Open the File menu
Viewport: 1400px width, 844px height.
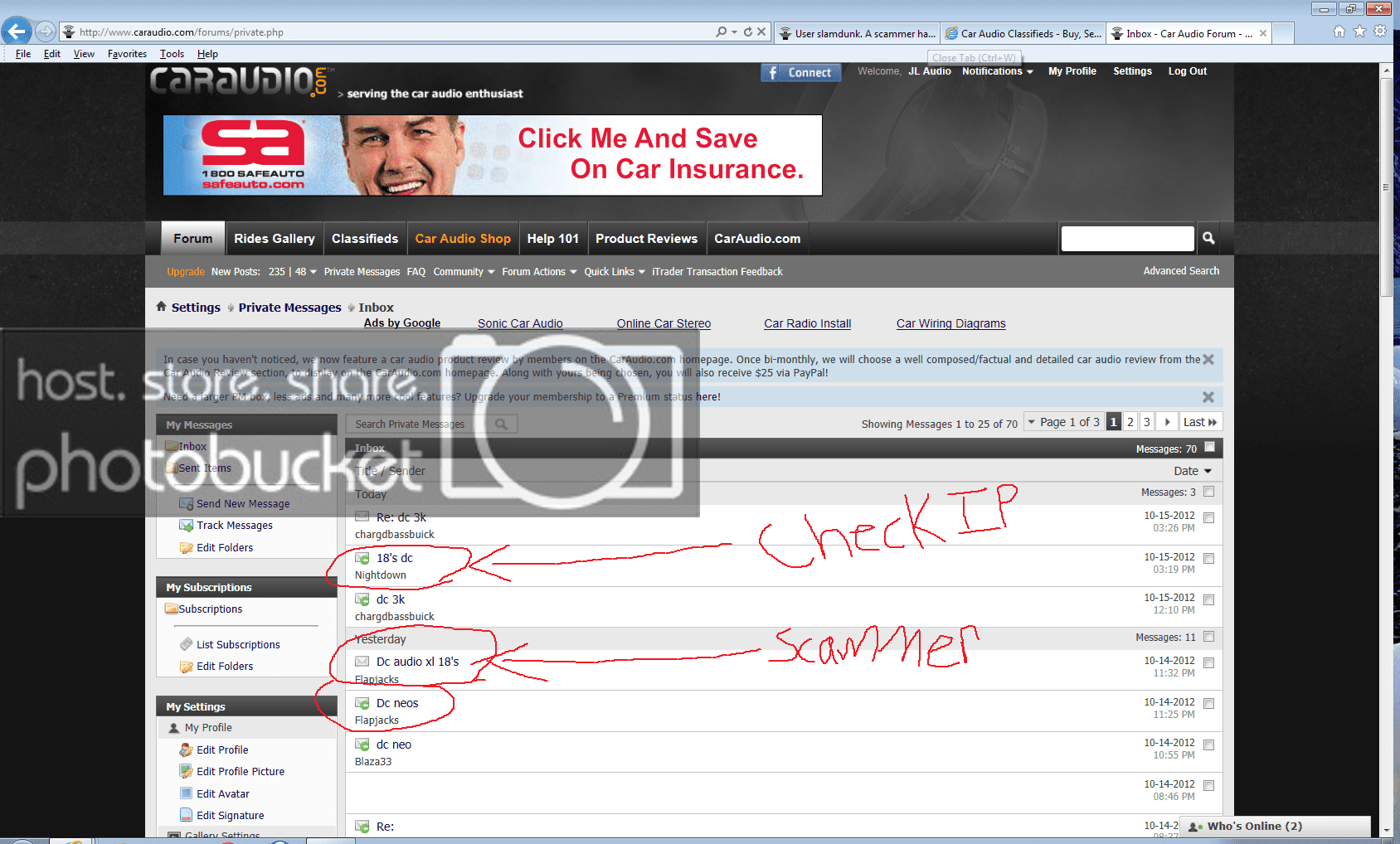coord(23,54)
